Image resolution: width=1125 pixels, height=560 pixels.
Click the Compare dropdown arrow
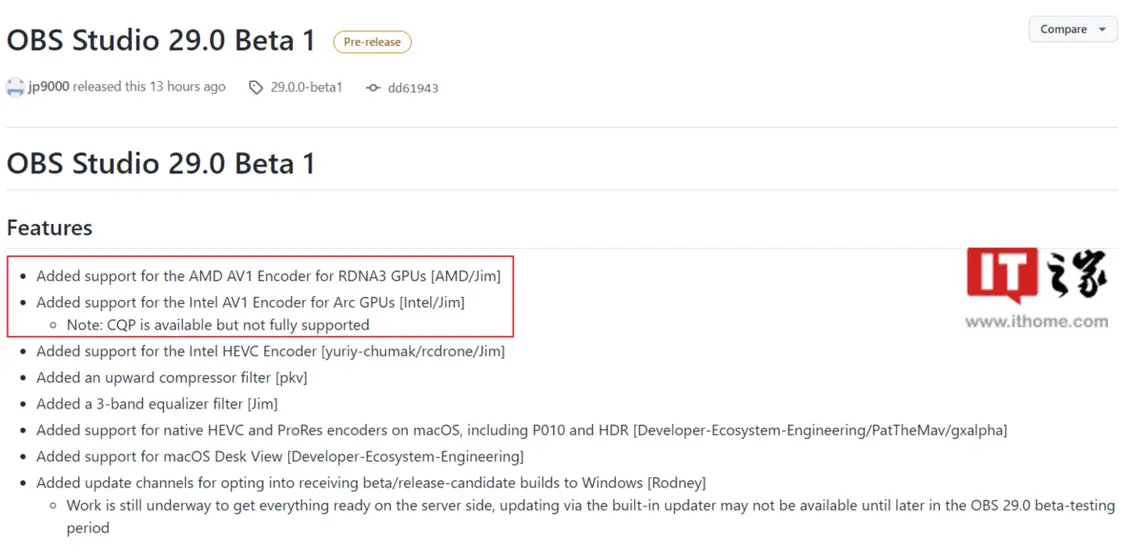tap(1102, 30)
